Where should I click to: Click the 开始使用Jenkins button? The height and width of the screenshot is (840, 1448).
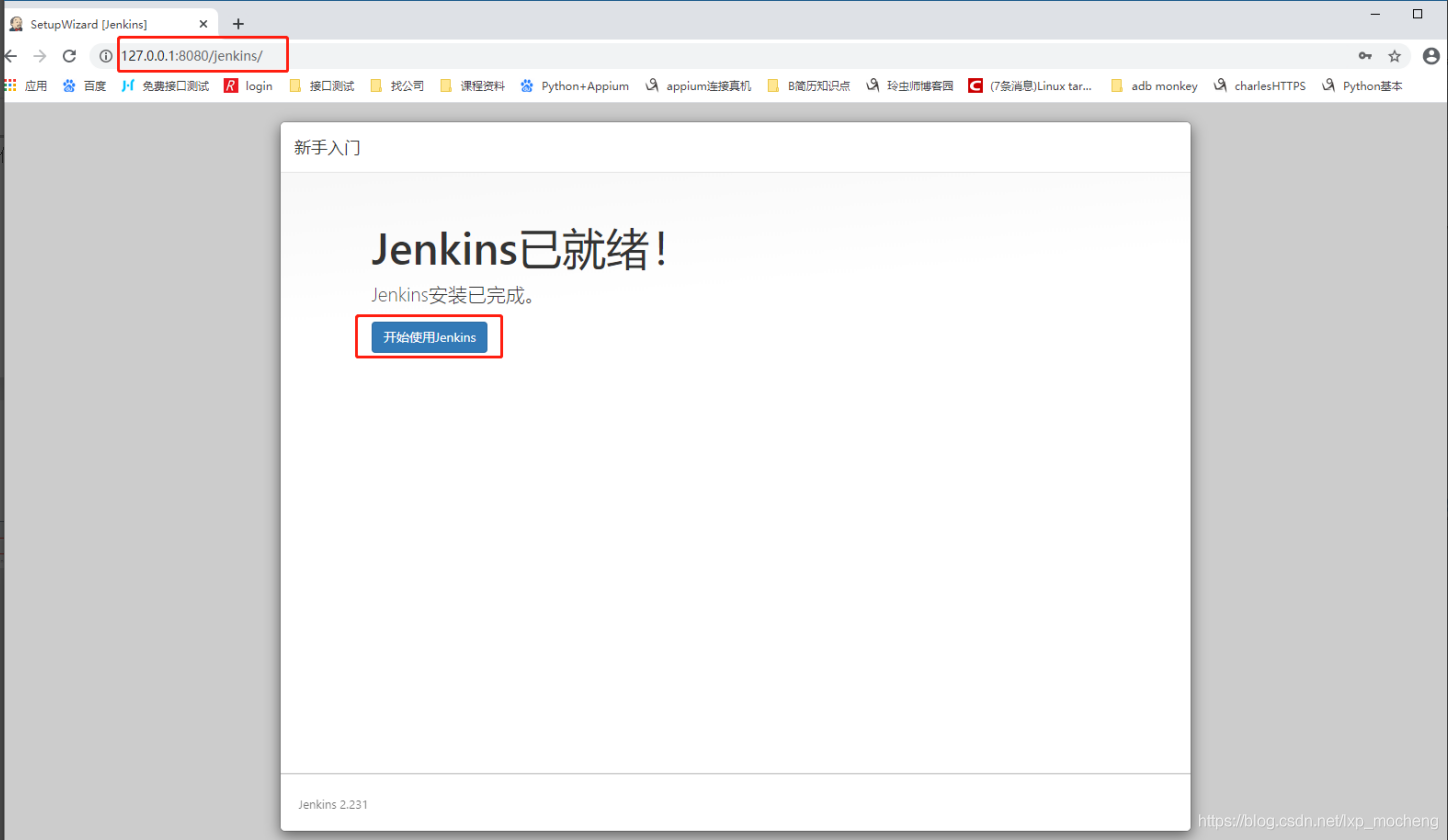click(429, 337)
